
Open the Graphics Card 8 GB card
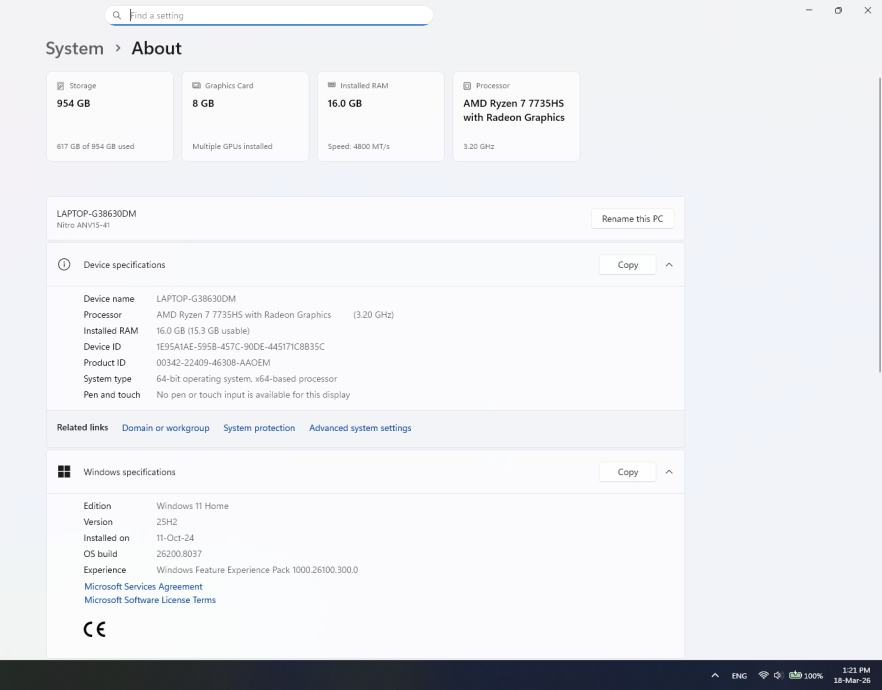pyautogui.click(x=245, y=116)
